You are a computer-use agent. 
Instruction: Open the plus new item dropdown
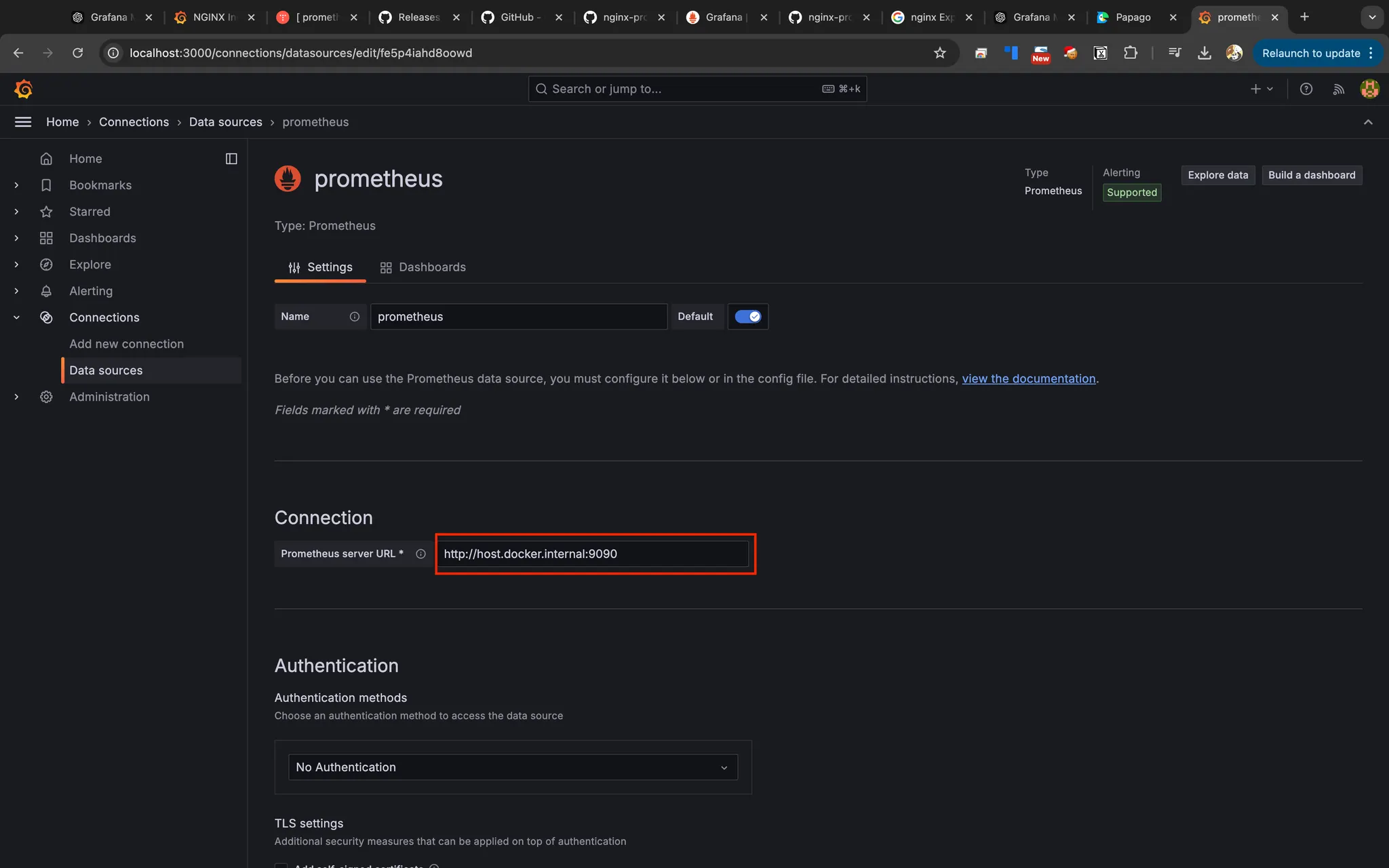click(x=1261, y=89)
